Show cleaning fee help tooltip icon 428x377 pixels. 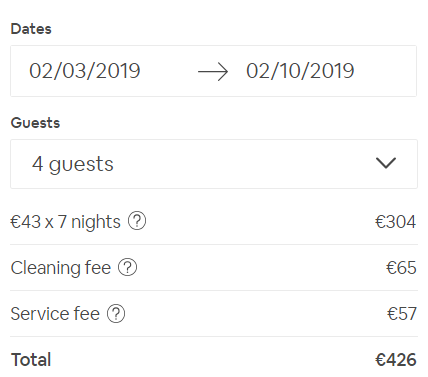(x=128, y=267)
